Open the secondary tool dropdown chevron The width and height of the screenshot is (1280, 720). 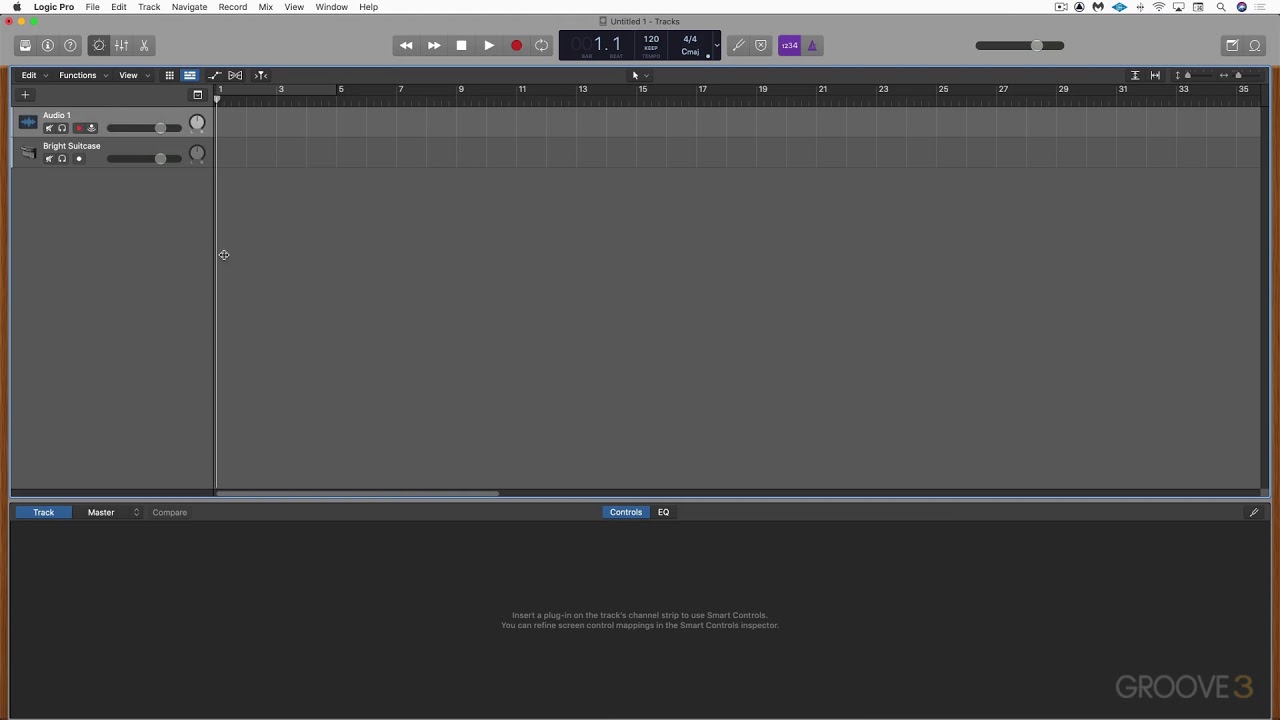[x=647, y=75]
